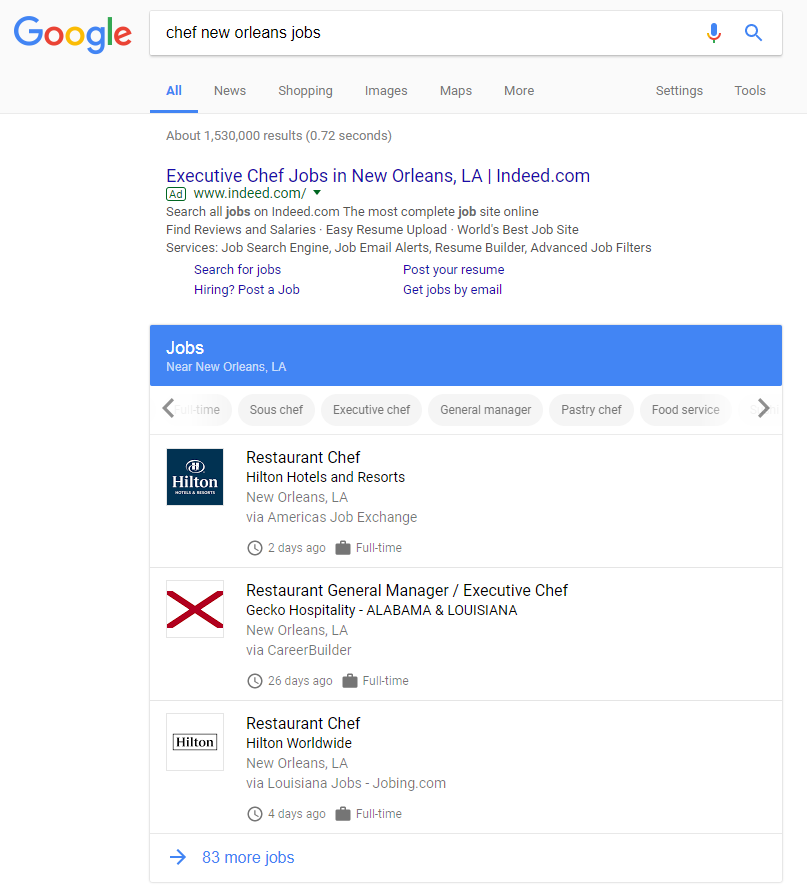Click the Gecko Hospitality flag logo
The height and width of the screenshot is (896, 807).
pos(195,610)
